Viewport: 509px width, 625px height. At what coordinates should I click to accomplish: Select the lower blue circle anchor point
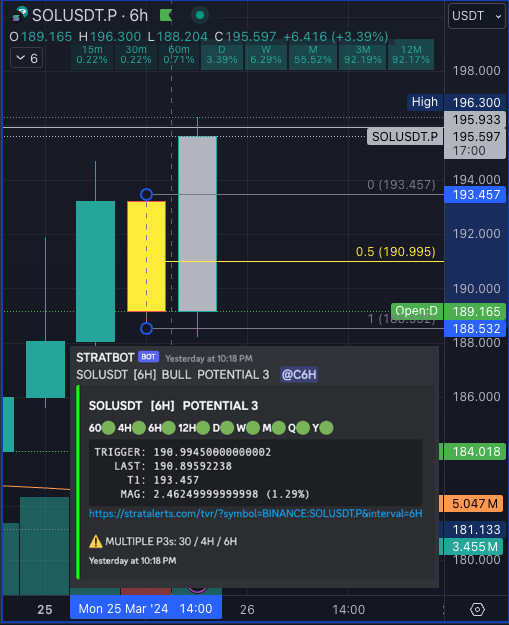[146, 328]
